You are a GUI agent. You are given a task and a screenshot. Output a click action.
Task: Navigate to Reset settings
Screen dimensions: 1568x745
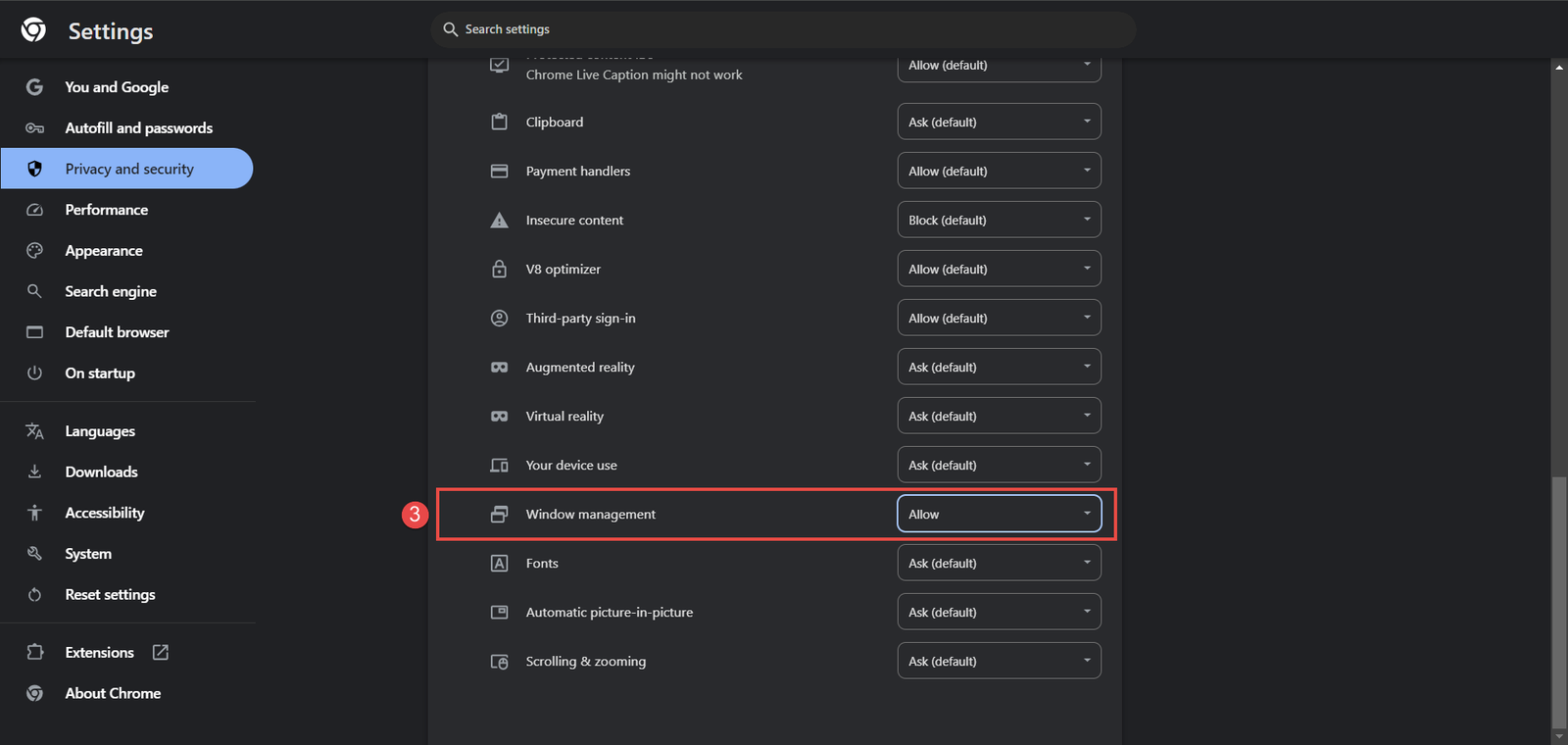tap(110, 594)
